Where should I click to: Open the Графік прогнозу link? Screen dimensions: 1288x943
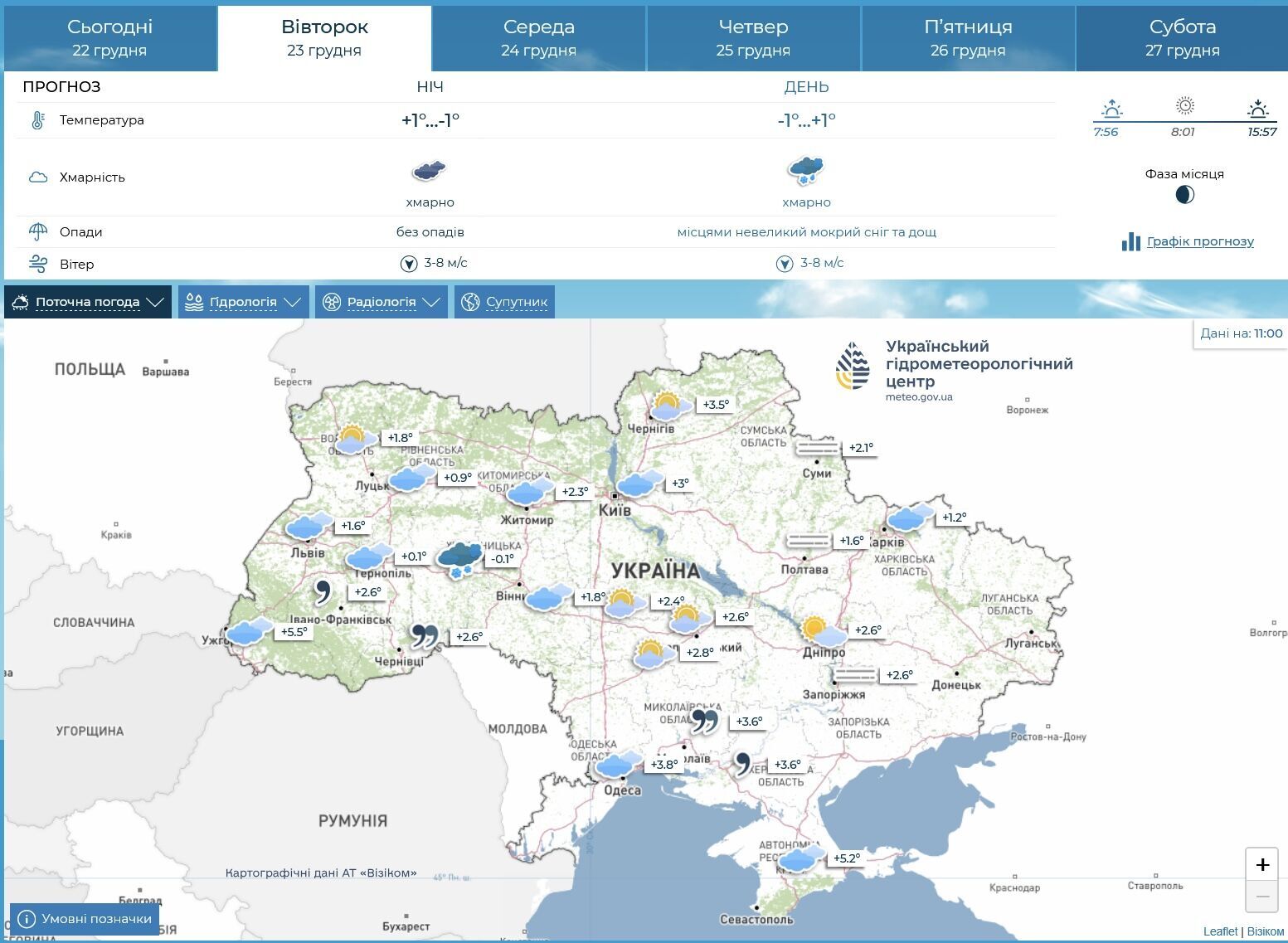point(1199,241)
